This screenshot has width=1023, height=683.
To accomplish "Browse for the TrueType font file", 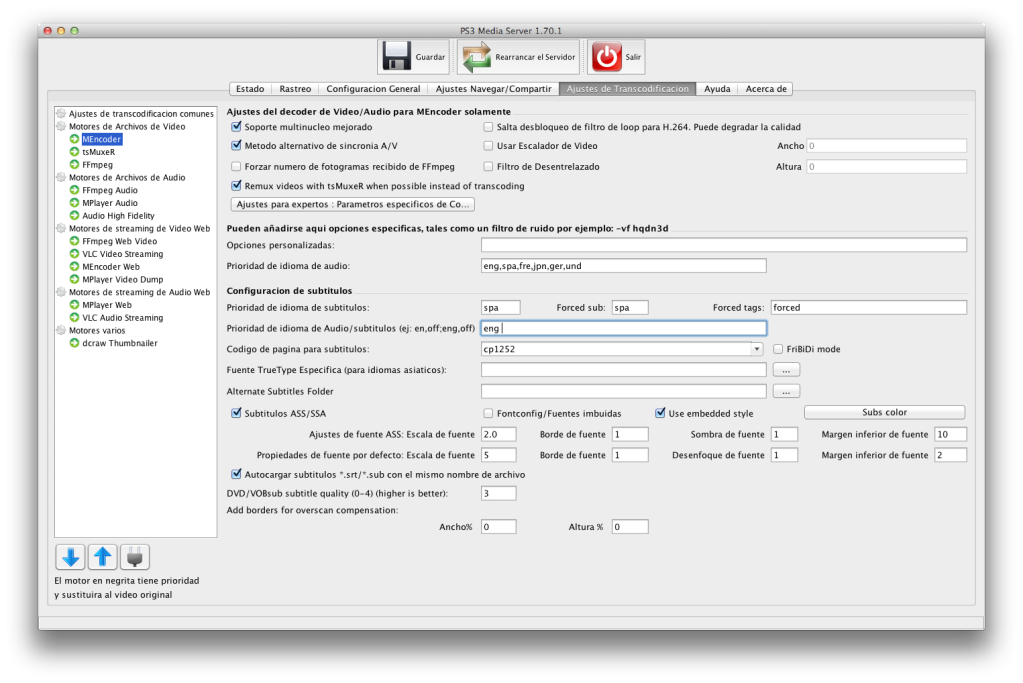I will point(786,370).
